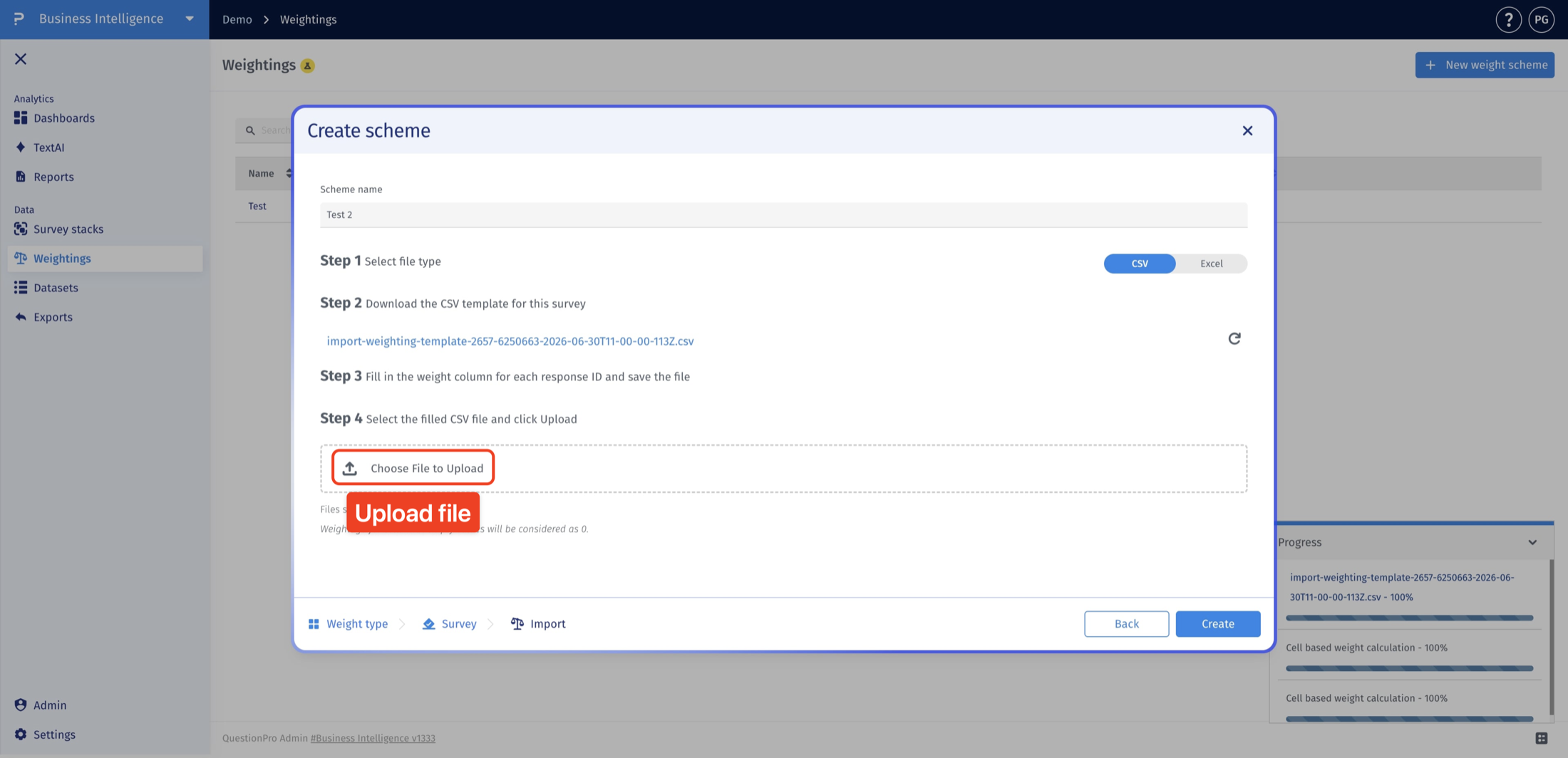Open the PG user profile avatar
This screenshot has width=1568, height=758.
1541,19
